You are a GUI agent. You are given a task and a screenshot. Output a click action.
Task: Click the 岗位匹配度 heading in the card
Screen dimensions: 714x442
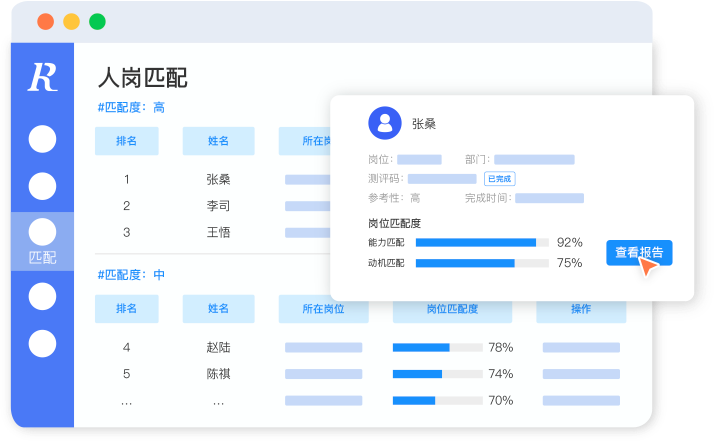coord(394,224)
